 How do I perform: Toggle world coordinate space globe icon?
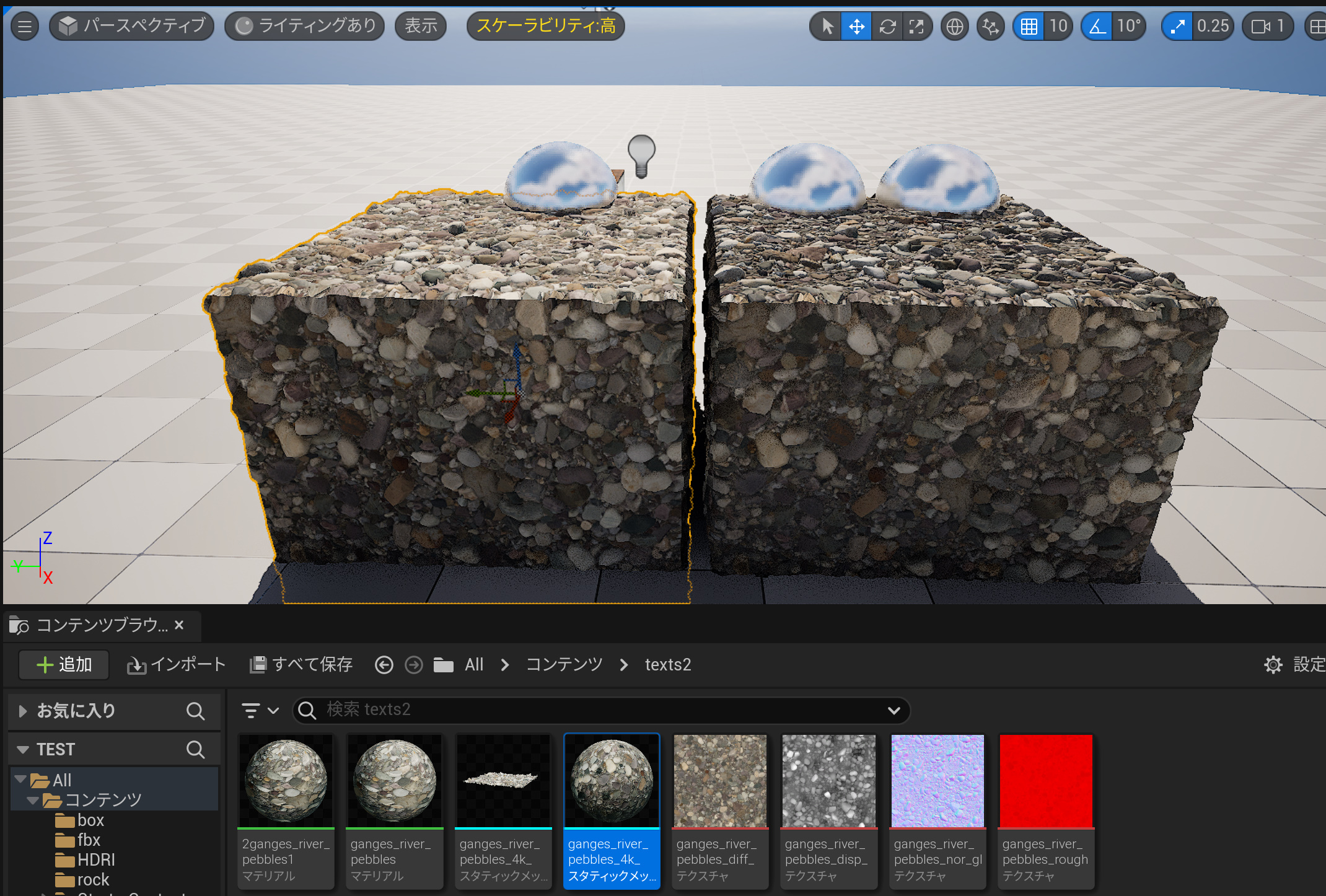click(954, 27)
